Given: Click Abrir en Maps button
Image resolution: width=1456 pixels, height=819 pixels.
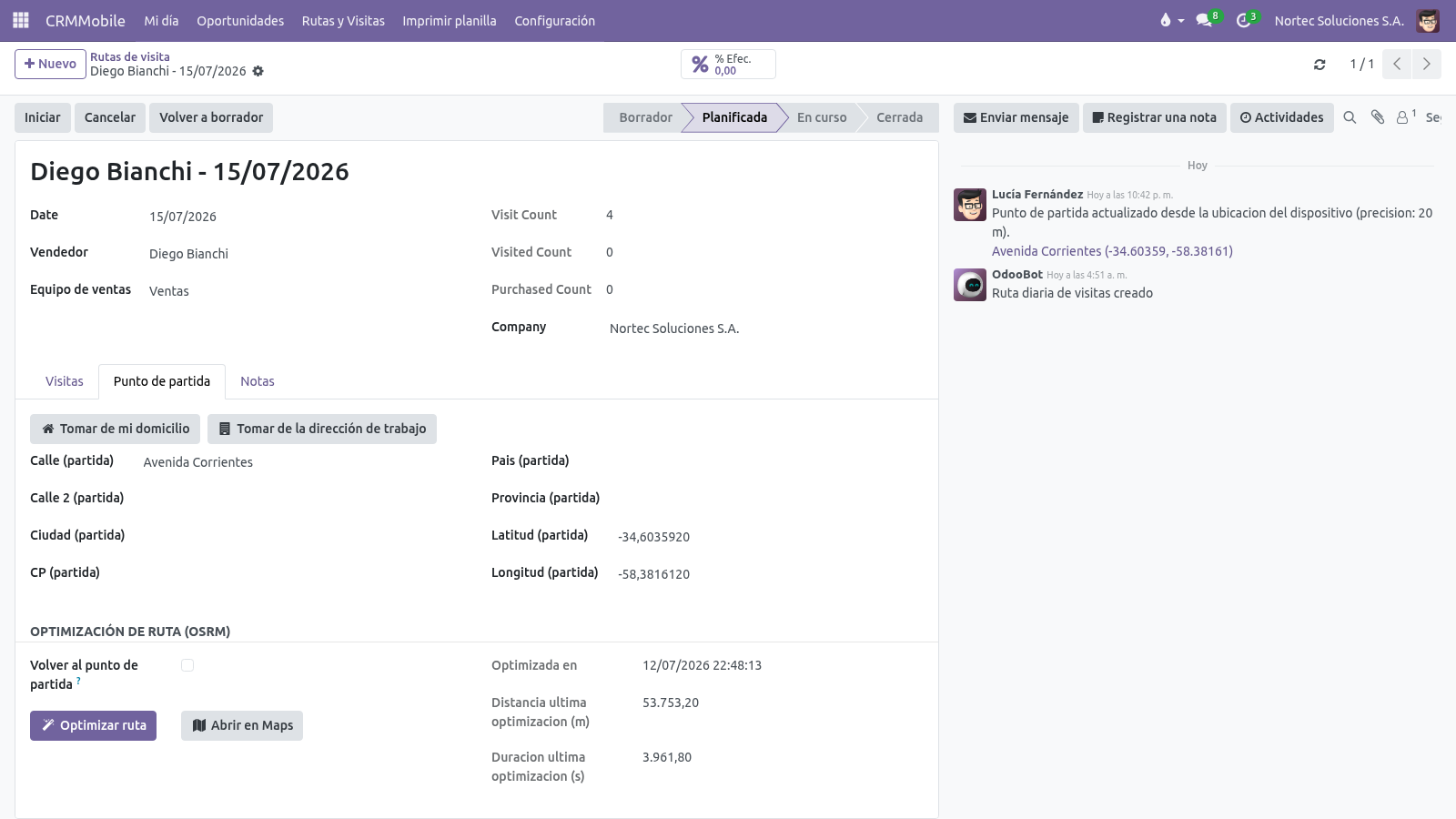Looking at the screenshot, I should point(242,725).
